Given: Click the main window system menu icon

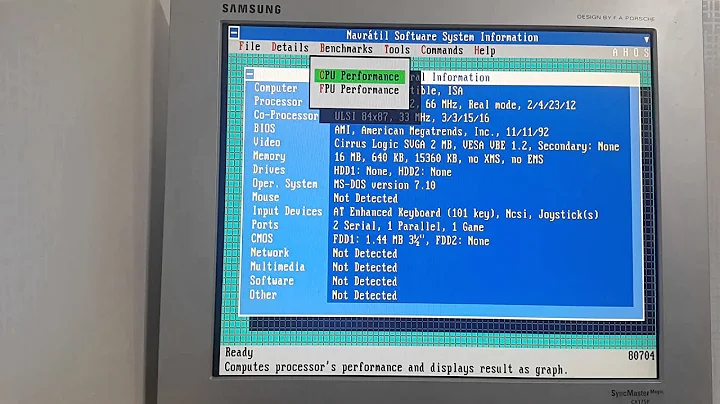Looking at the screenshot, I should pos(234,33).
